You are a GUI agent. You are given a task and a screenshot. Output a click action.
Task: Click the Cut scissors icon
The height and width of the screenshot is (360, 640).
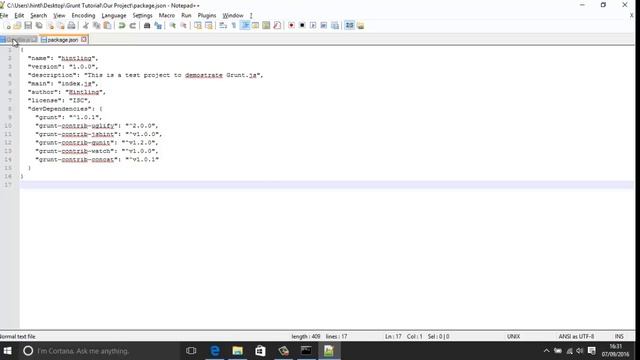click(x=85, y=26)
